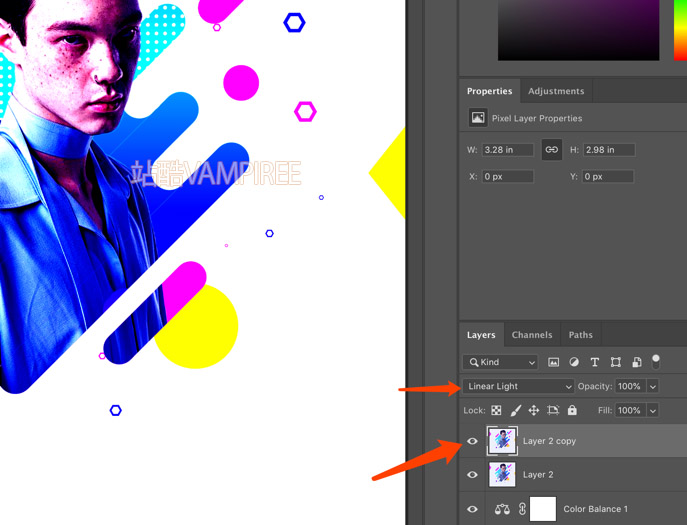Switch to the Paths tab

[581, 335]
